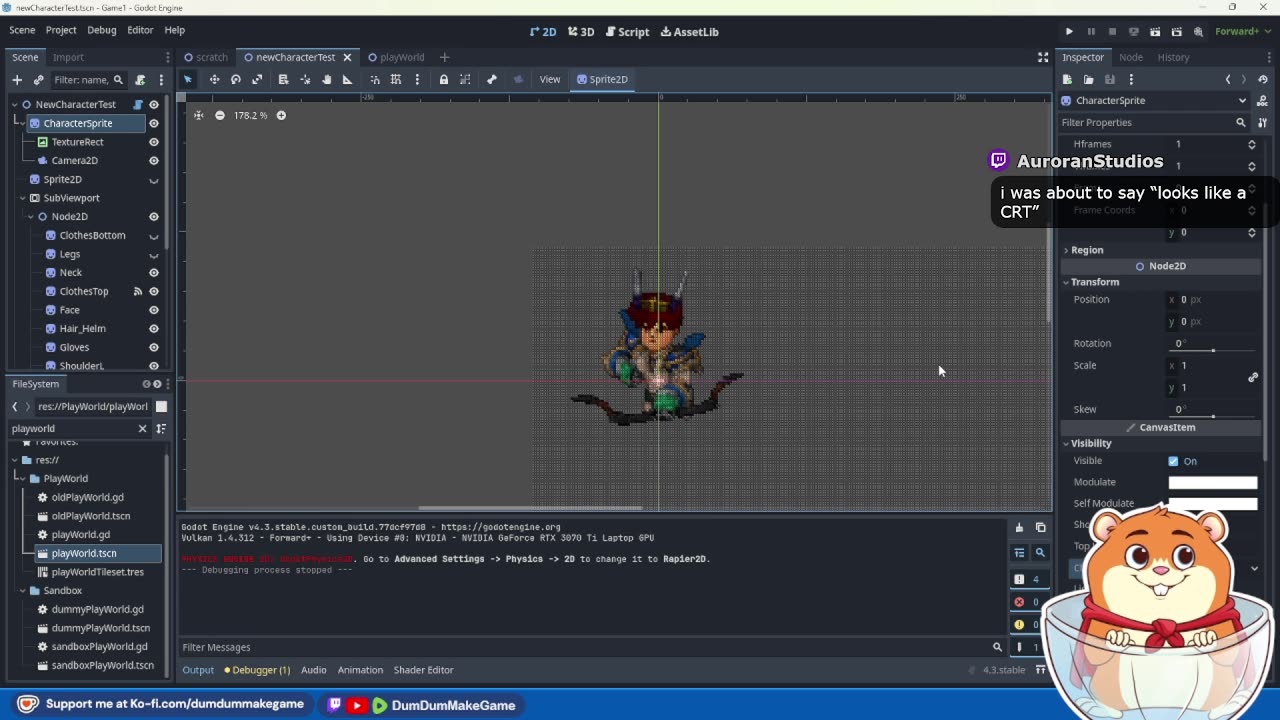Toggle Smart Snap icon
Image resolution: width=1280 pixels, height=720 pixels.
375,79
